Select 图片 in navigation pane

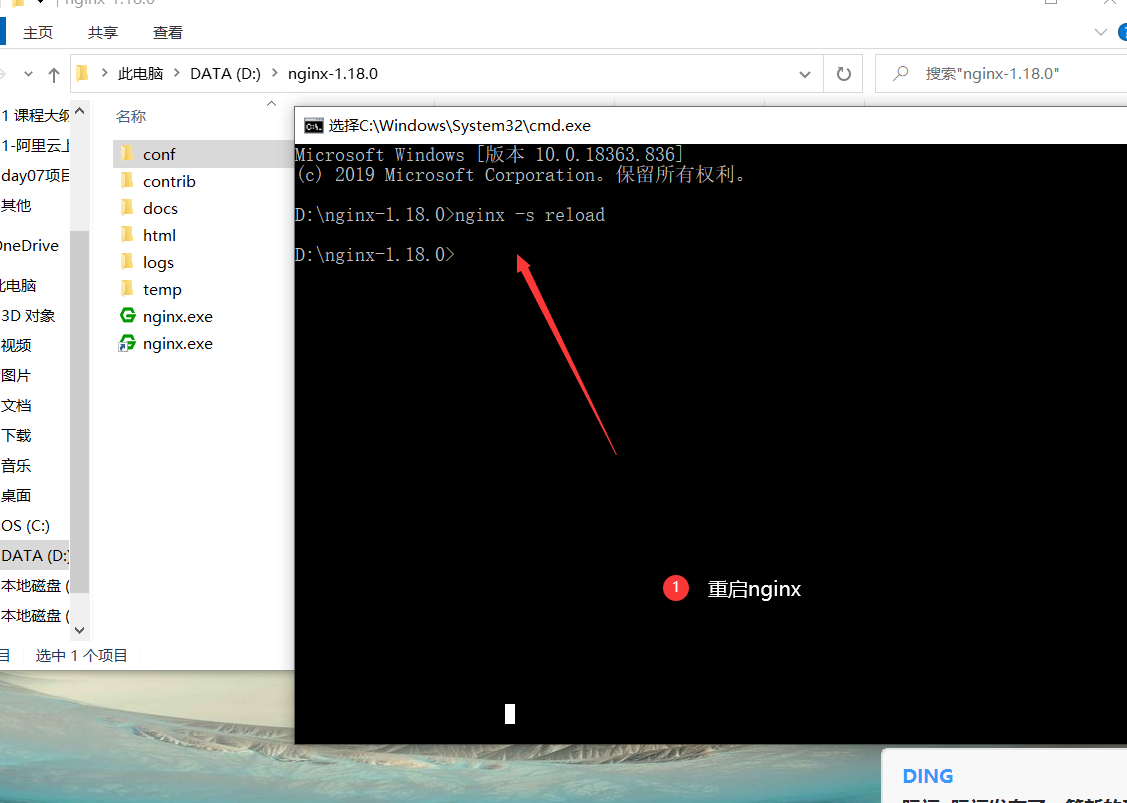16,375
